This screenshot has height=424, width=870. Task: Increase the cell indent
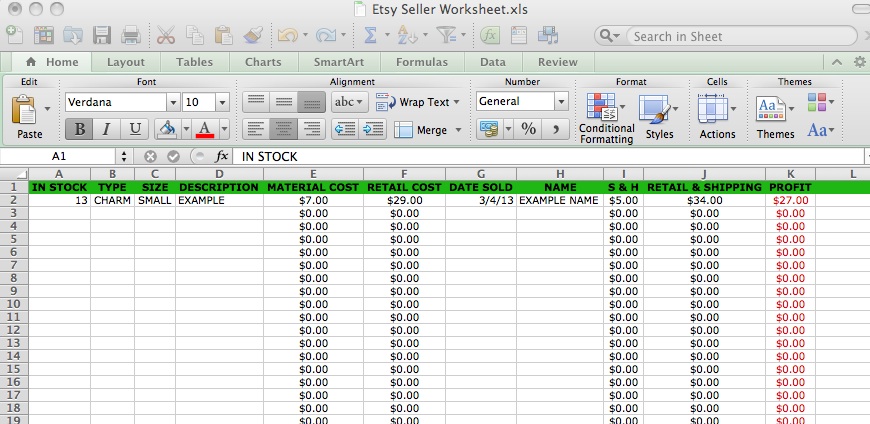tap(373, 129)
